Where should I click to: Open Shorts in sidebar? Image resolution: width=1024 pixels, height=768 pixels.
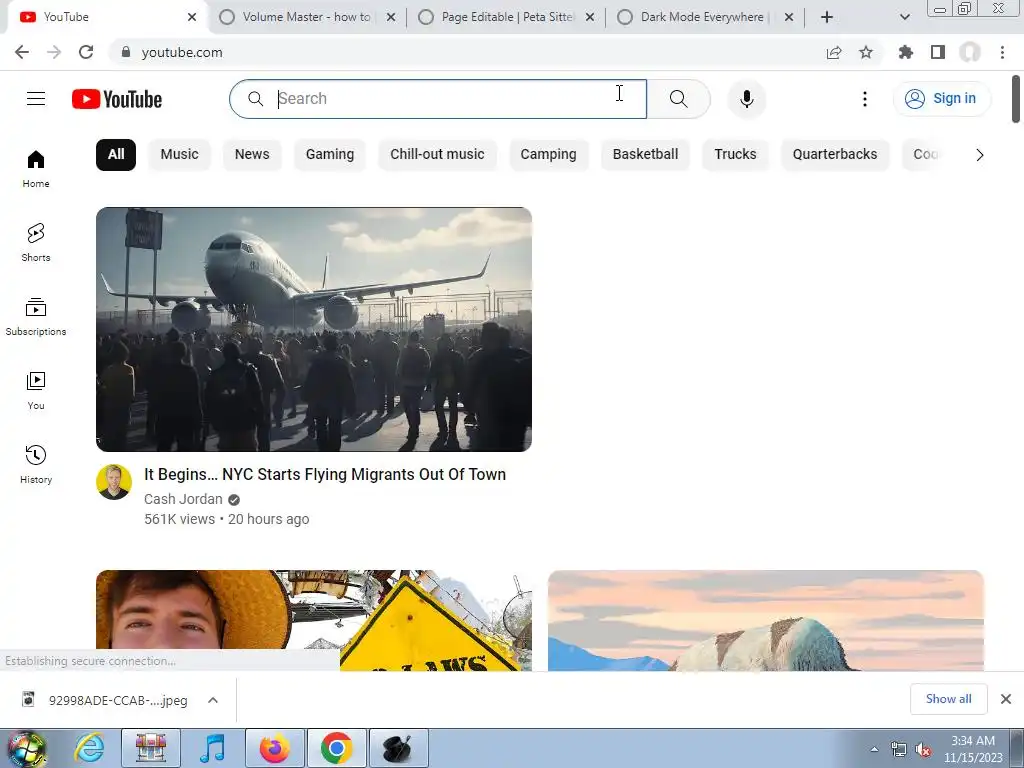coord(36,243)
